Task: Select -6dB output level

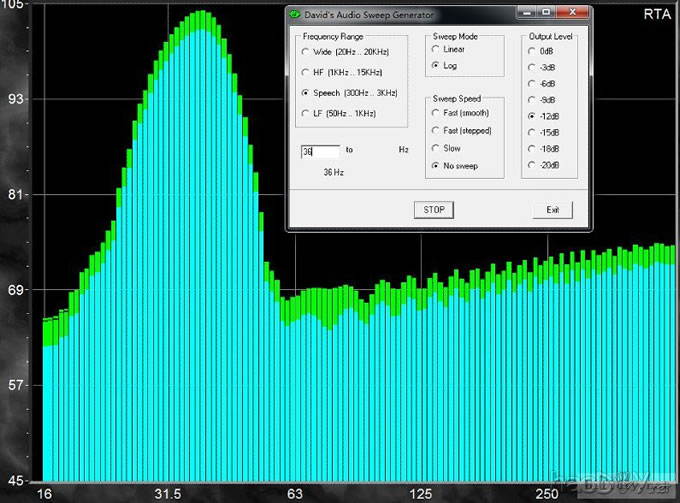Action: (x=531, y=83)
